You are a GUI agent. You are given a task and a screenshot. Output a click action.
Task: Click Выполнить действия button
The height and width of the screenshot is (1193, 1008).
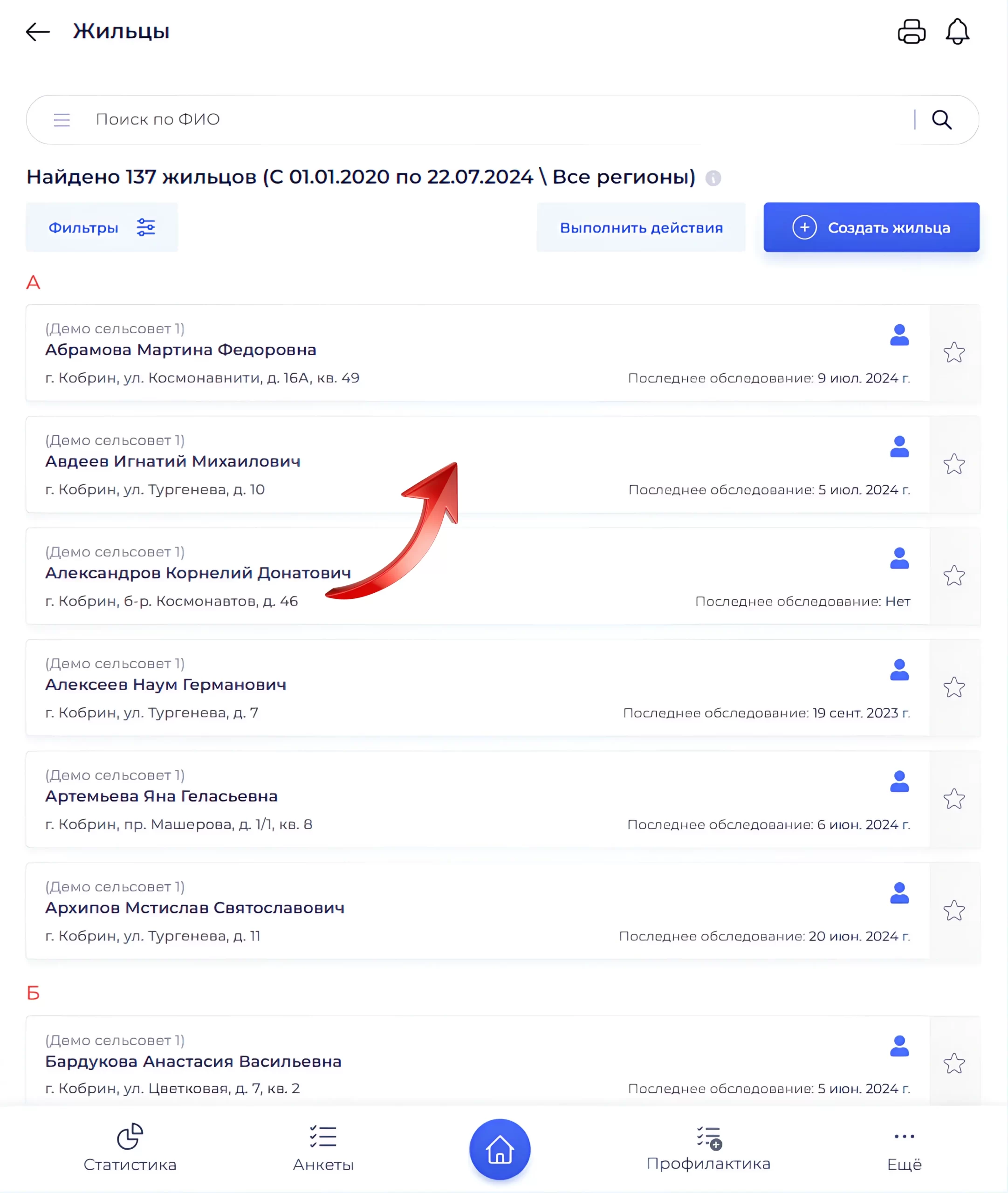coord(641,227)
